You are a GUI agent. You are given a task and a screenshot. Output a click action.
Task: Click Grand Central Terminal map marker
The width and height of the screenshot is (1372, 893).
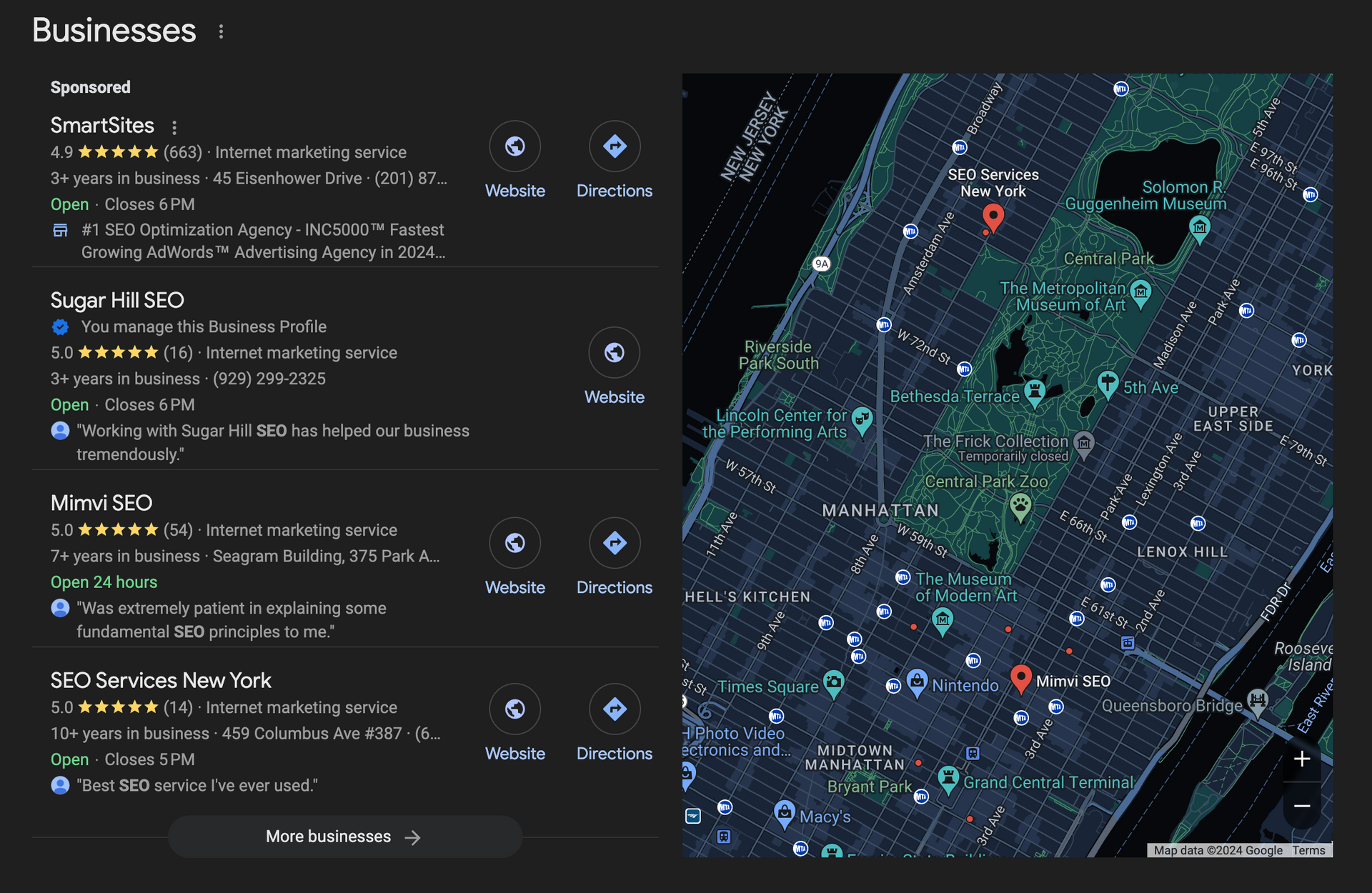pyautogui.click(x=948, y=777)
